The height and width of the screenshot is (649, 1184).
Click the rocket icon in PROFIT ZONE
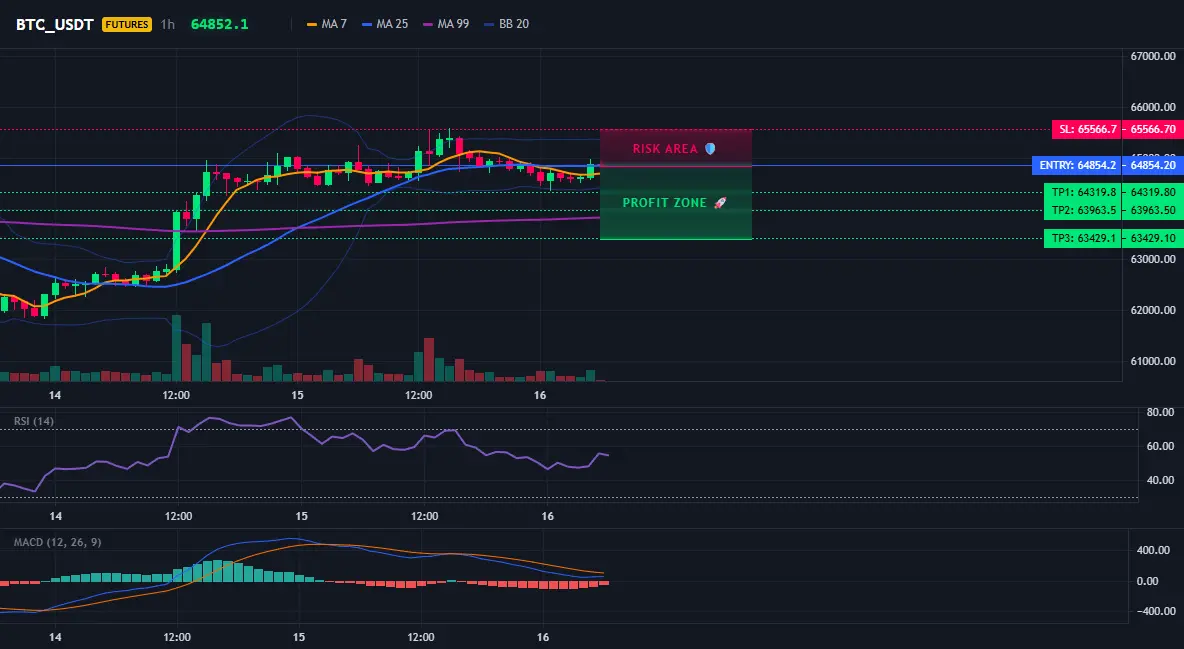click(720, 202)
